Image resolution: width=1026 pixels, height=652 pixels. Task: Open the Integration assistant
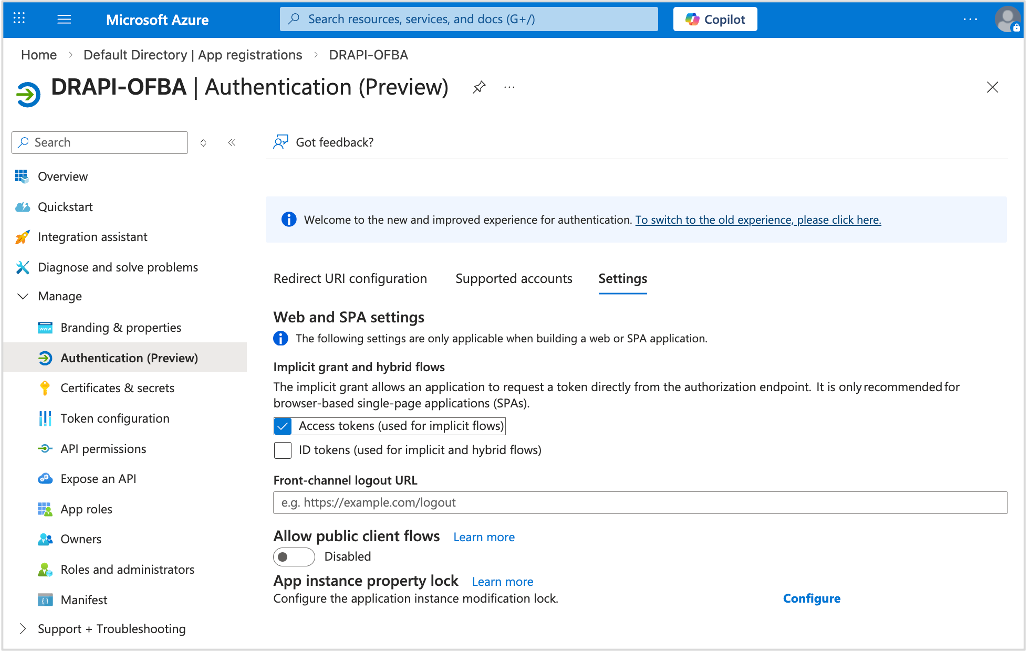[22, 237]
